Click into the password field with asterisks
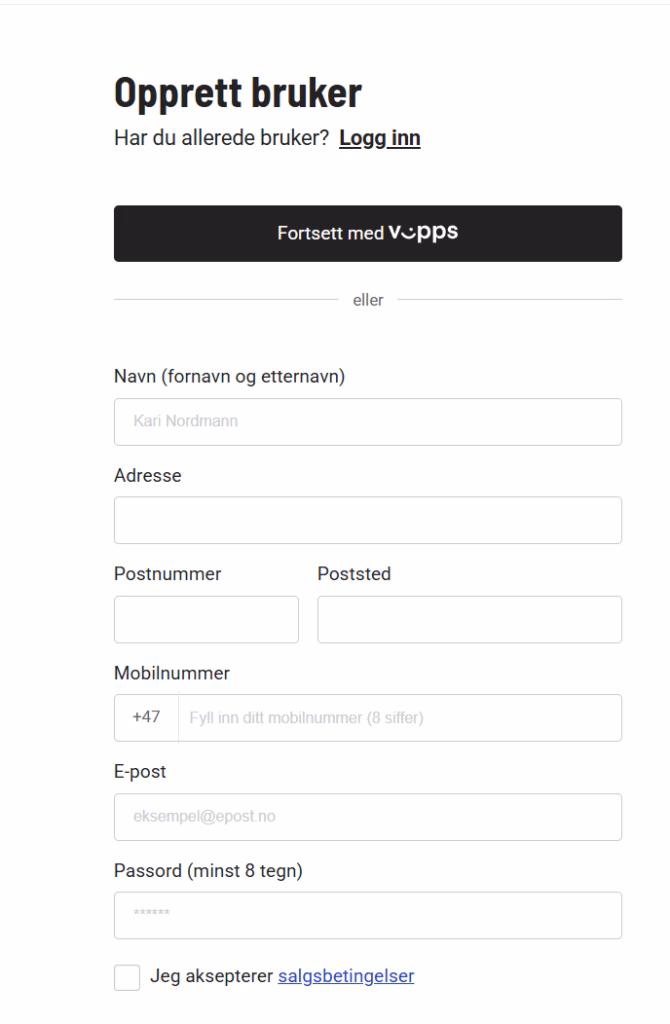The height and width of the screenshot is (1024, 670). click(368, 915)
